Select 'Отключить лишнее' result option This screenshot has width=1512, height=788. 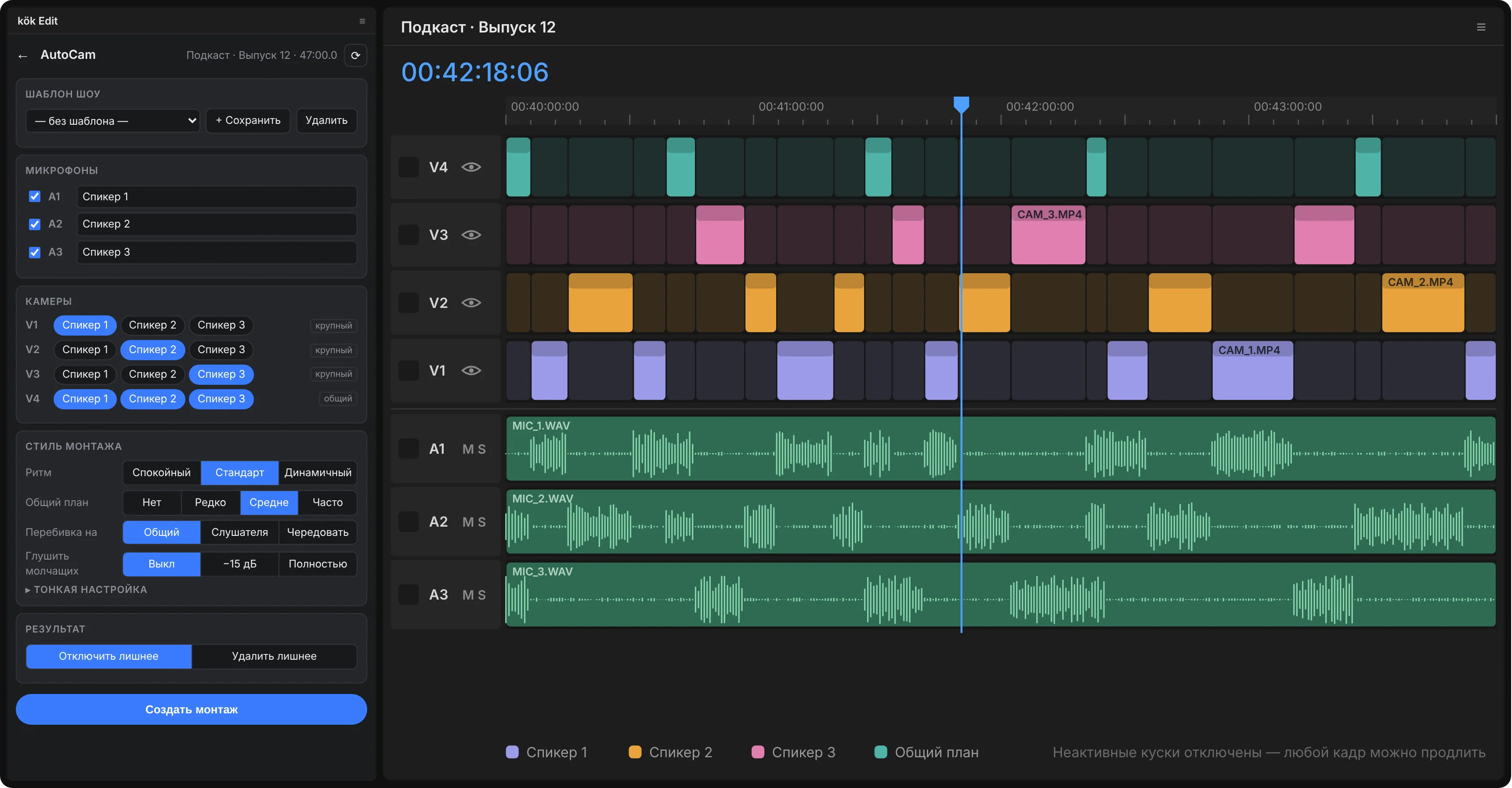pyautogui.click(x=109, y=656)
